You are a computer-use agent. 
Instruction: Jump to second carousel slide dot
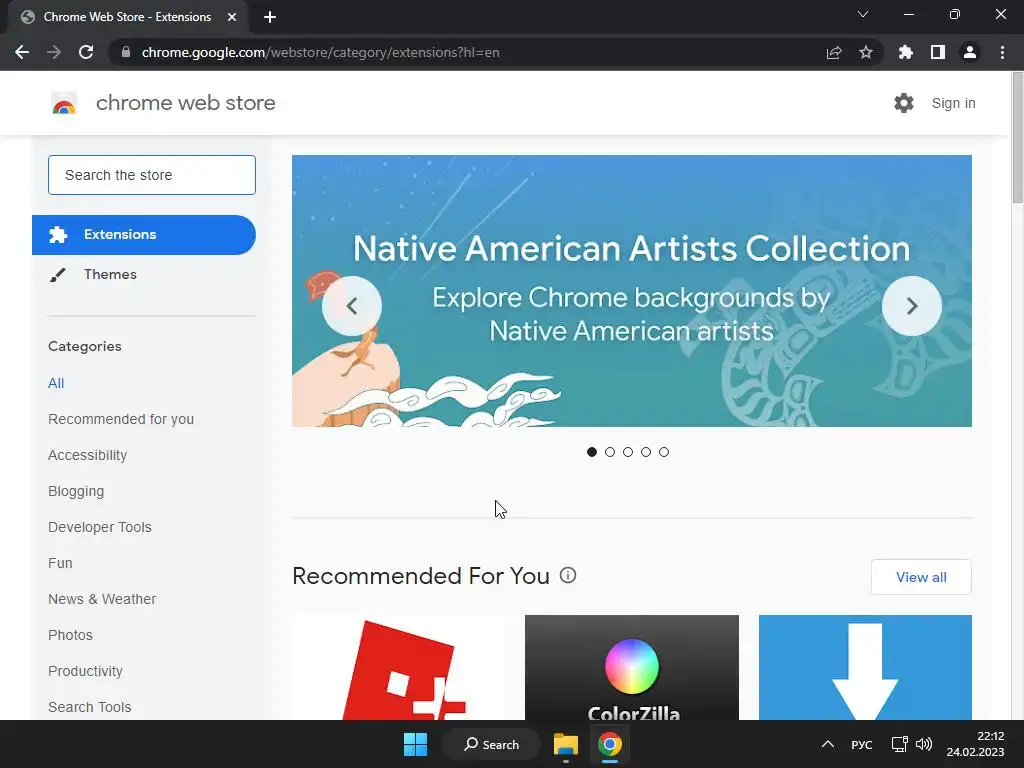(x=610, y=452)
